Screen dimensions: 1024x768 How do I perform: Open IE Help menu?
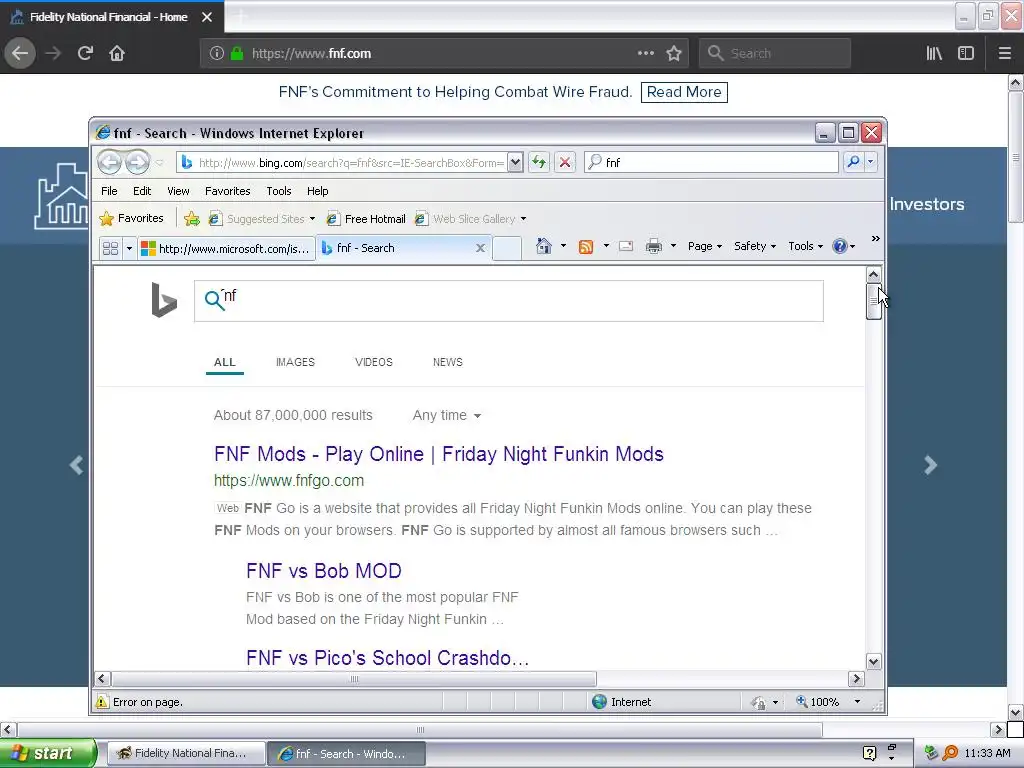(x=317, y=191)
